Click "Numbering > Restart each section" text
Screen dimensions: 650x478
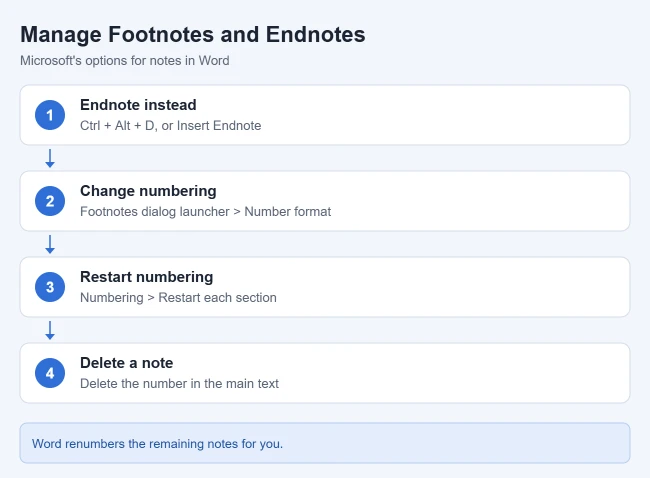178,298
